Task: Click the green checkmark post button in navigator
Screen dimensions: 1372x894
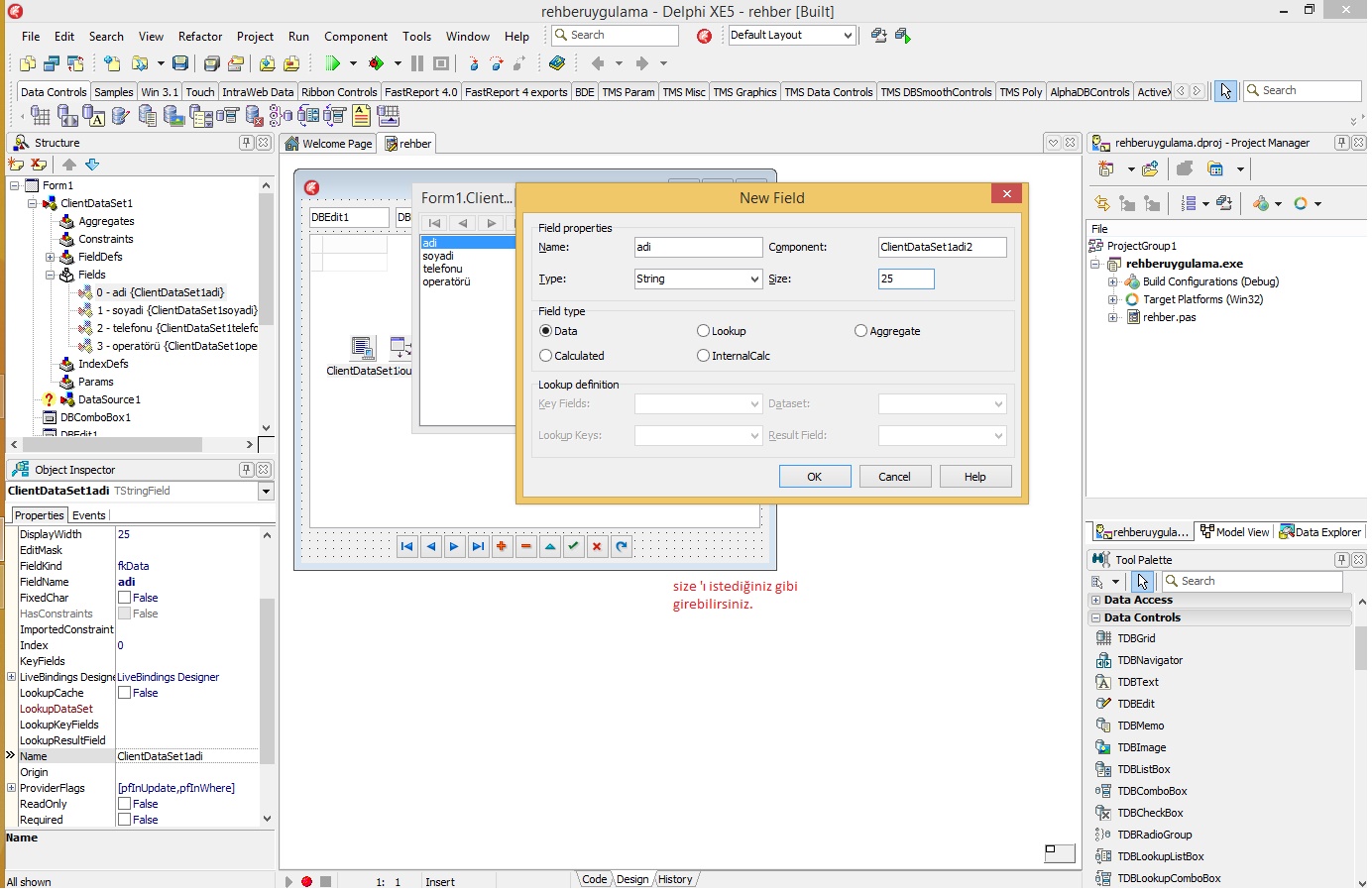Action: [573, 546]
